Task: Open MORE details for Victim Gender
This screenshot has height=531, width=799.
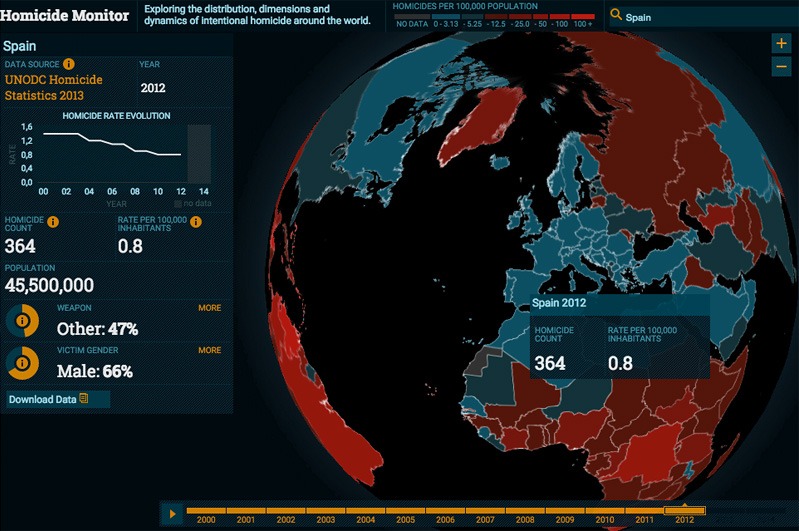Action: tap(209, 350)
